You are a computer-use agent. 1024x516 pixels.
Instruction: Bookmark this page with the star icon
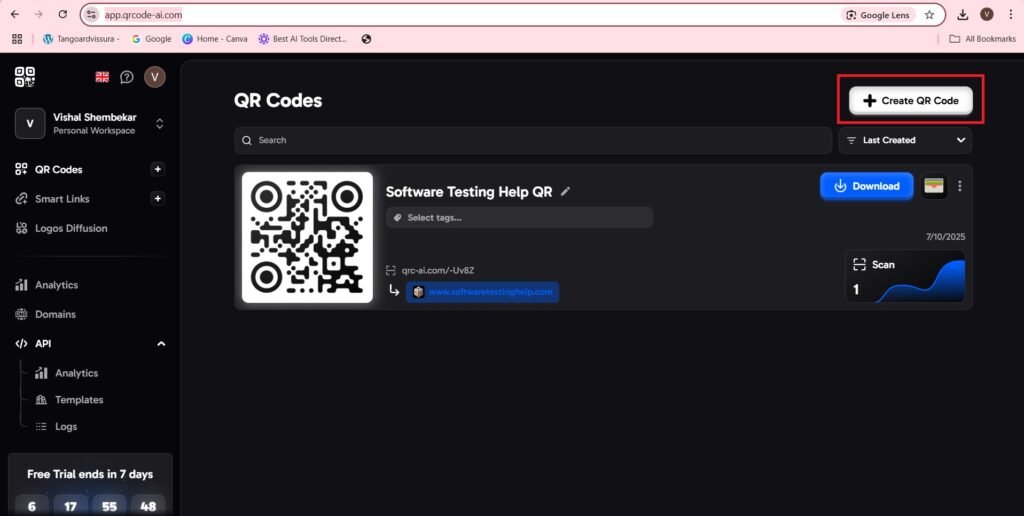(929, 15)
